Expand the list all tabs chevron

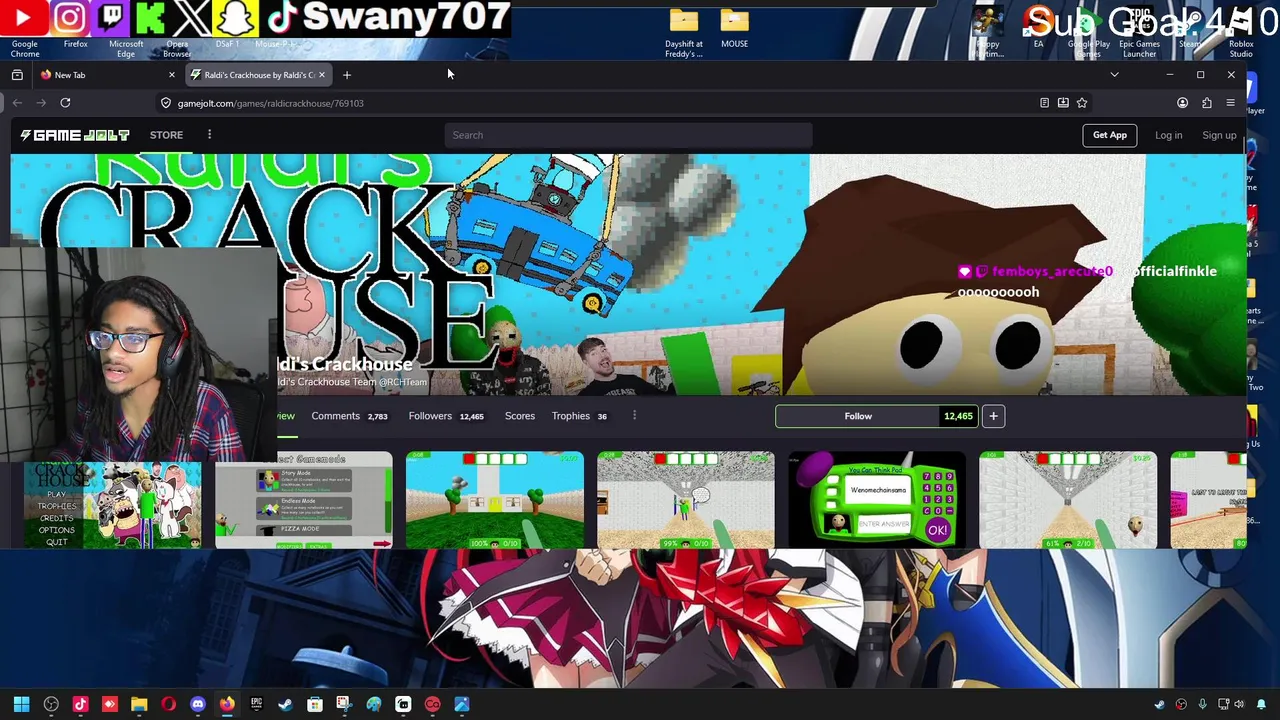(x=1114, y=75)
